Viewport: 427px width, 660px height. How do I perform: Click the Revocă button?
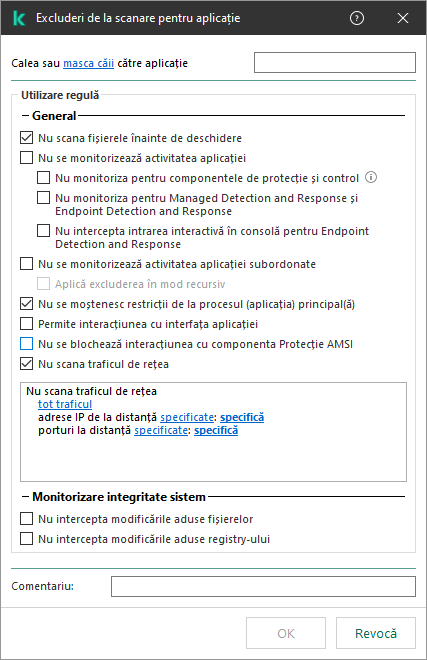click(x=376, y=633)
